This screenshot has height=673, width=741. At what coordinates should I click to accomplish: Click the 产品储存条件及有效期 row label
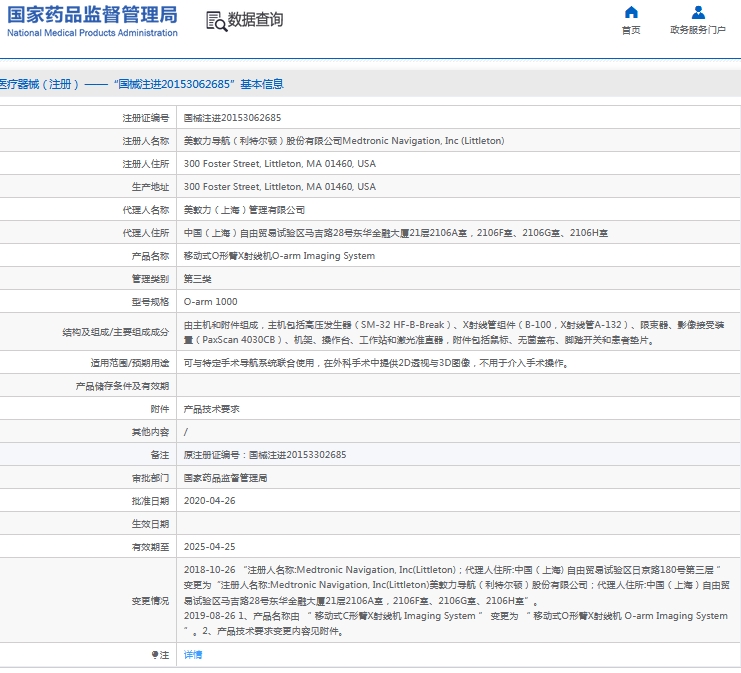[122, 386]
